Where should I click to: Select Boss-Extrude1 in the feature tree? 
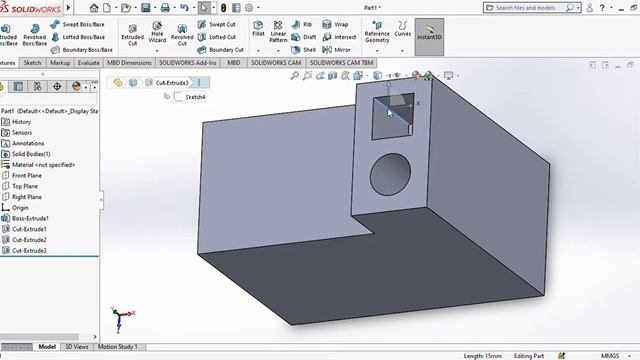point(30,218)
